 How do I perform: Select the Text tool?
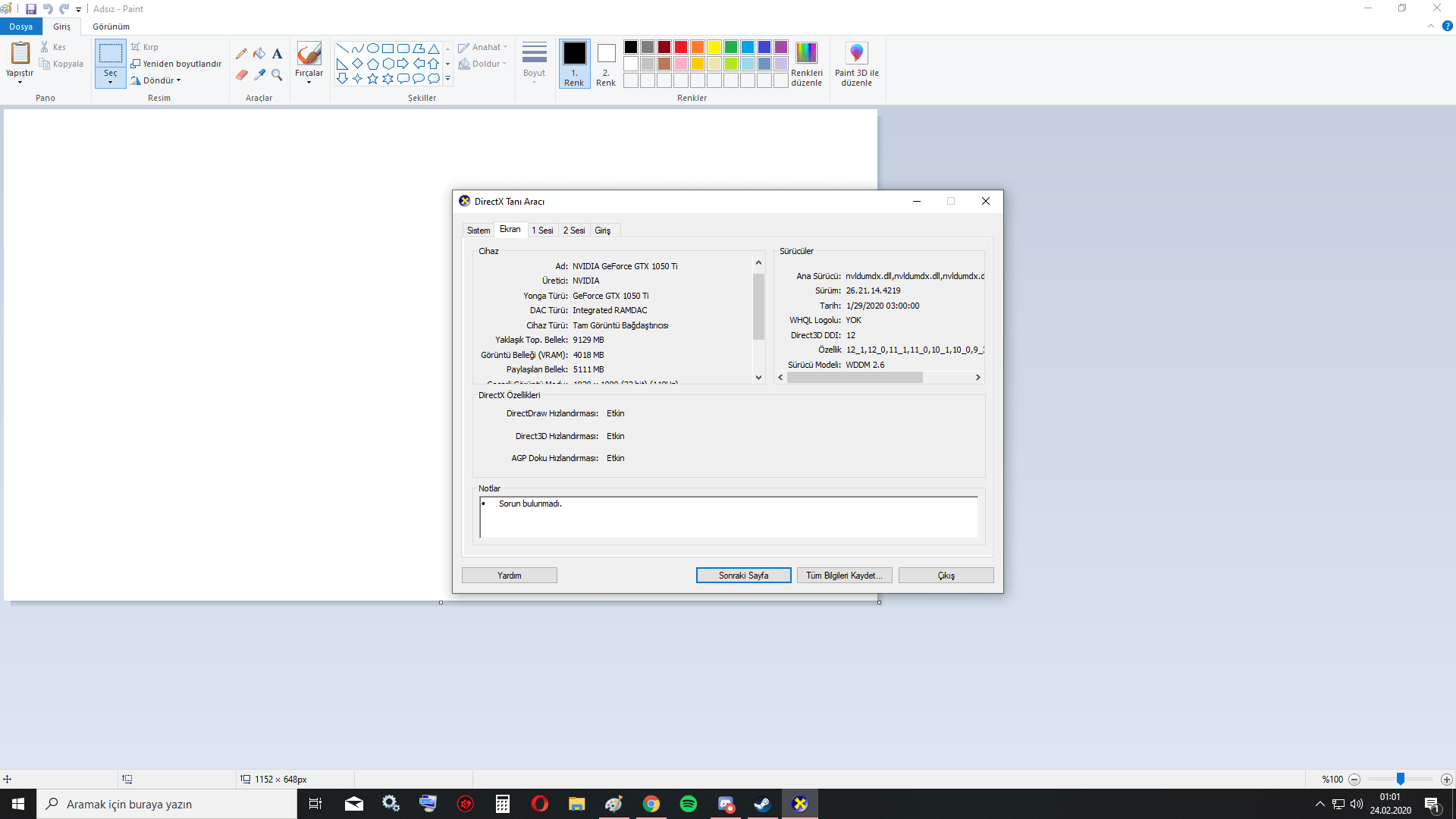click(278, 54)
